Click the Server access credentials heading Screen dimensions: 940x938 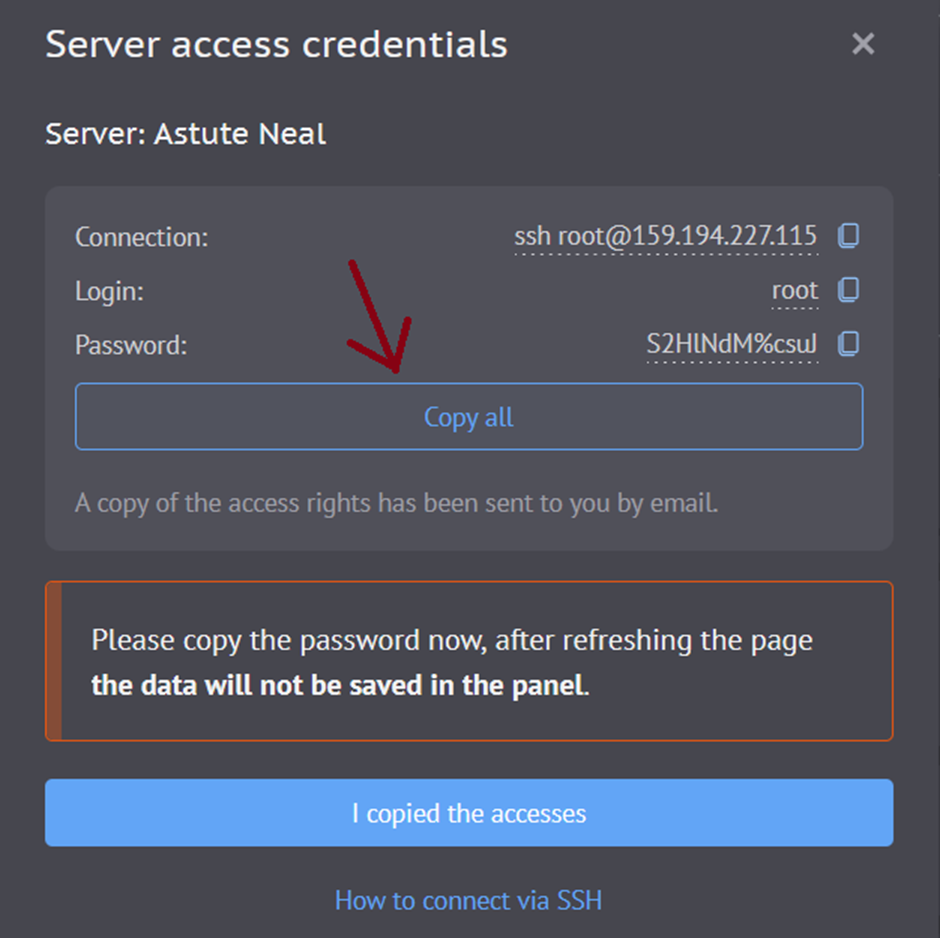276,44
